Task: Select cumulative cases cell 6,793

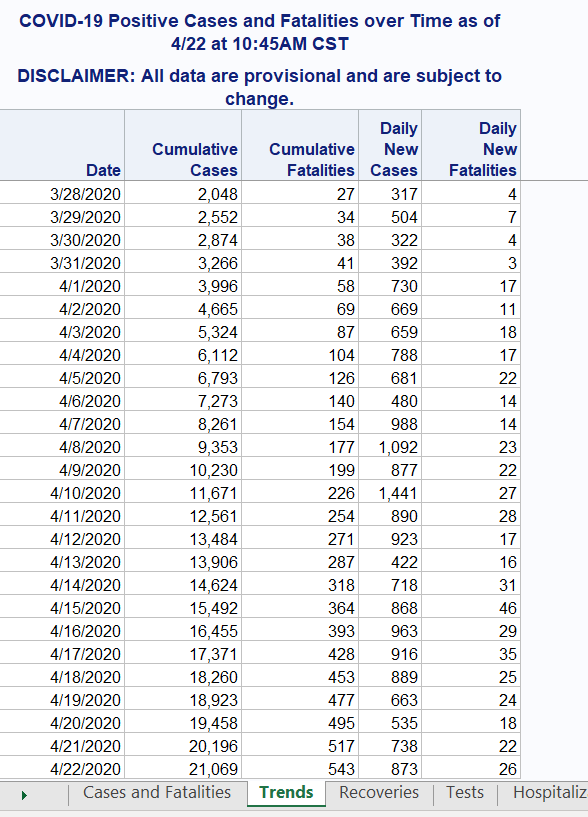Action: pyautogui.click(x=183, y=378)
